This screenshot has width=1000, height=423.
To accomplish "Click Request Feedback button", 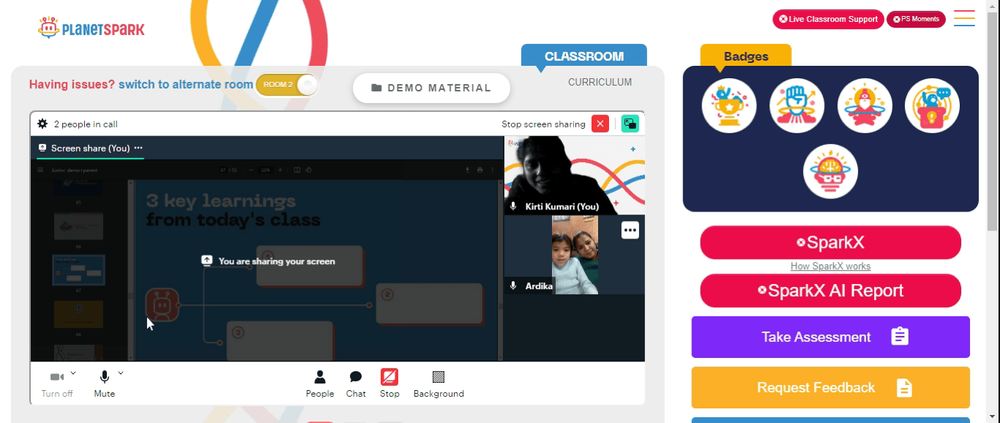I will 830,387.
